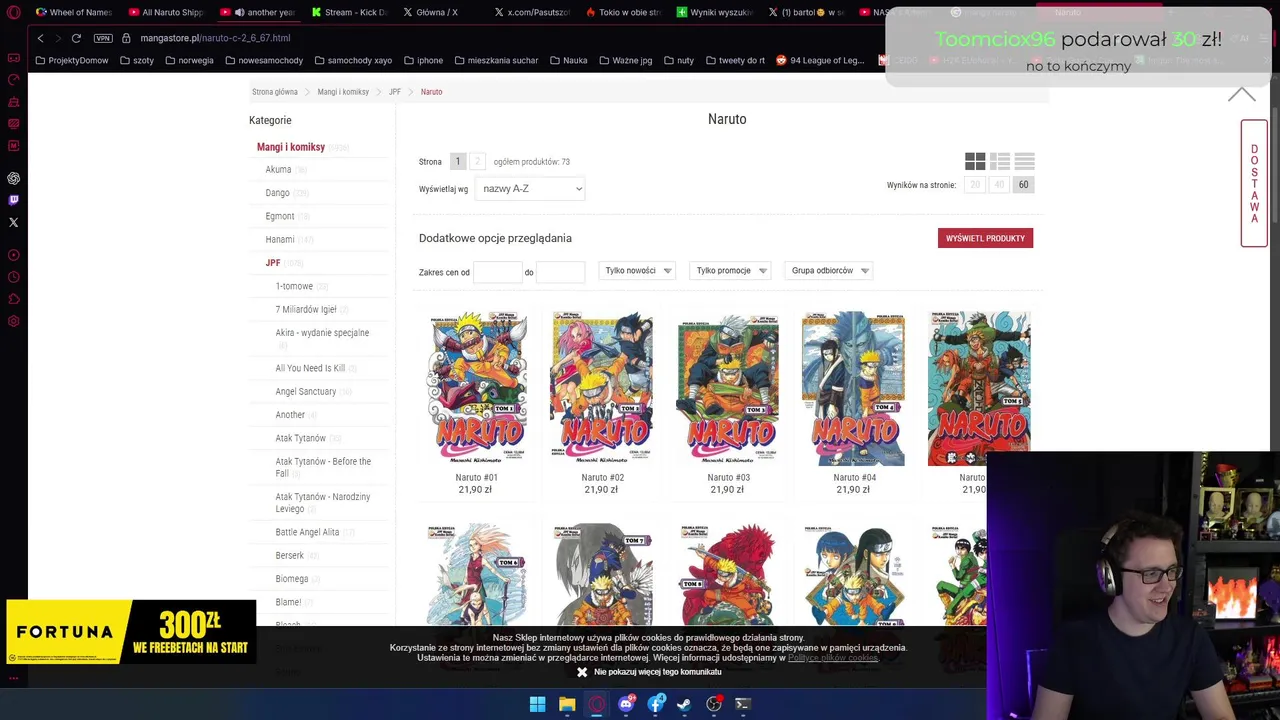Open Steam from the taskbar
Image resolution: width=1280 pixels, height=720 pixels.
point(684,704)
